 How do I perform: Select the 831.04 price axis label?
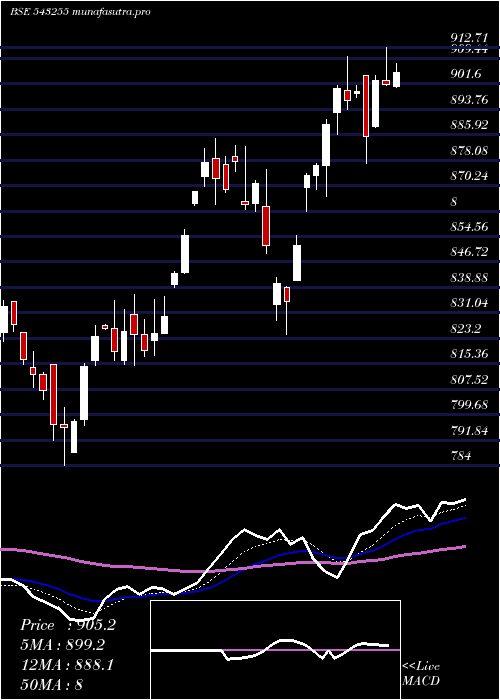coord(469,304)
